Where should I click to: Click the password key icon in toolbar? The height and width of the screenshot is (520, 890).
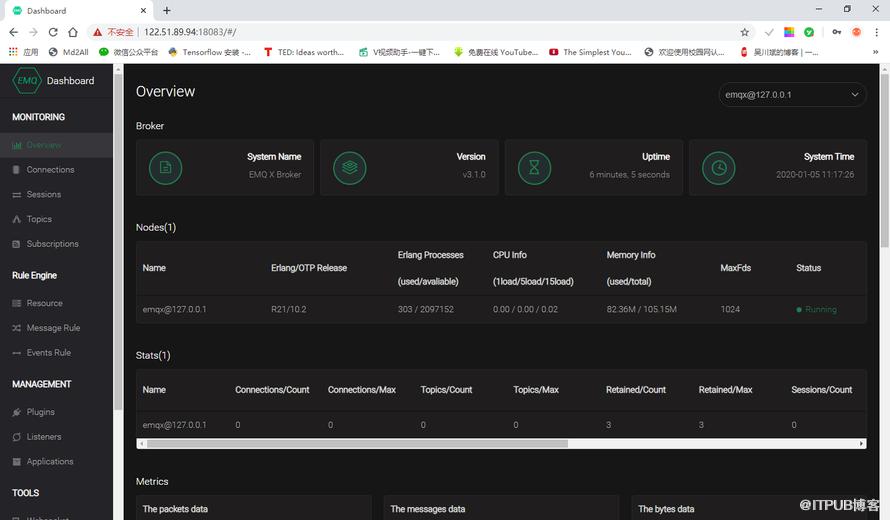[x=837, y=32]
